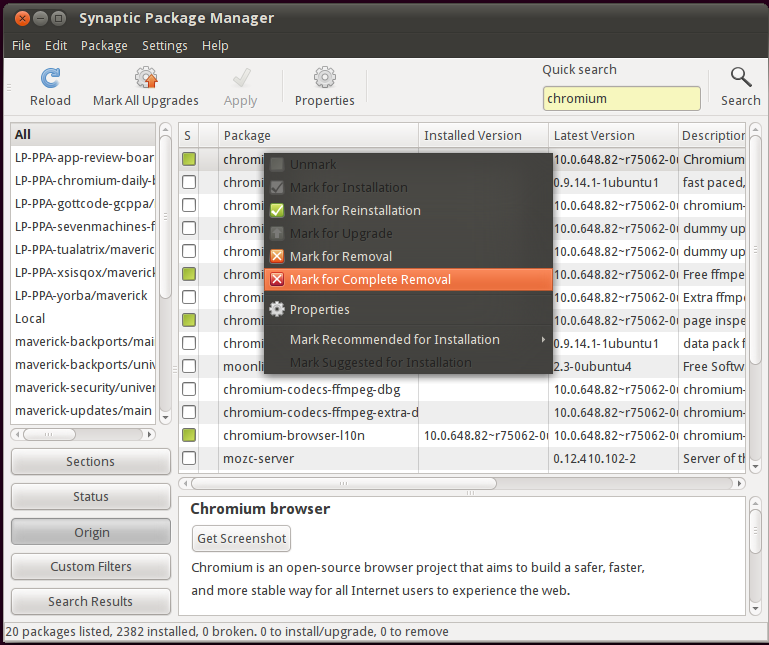Click origin list horizontal scroll-right arrow

coord(149,435)
